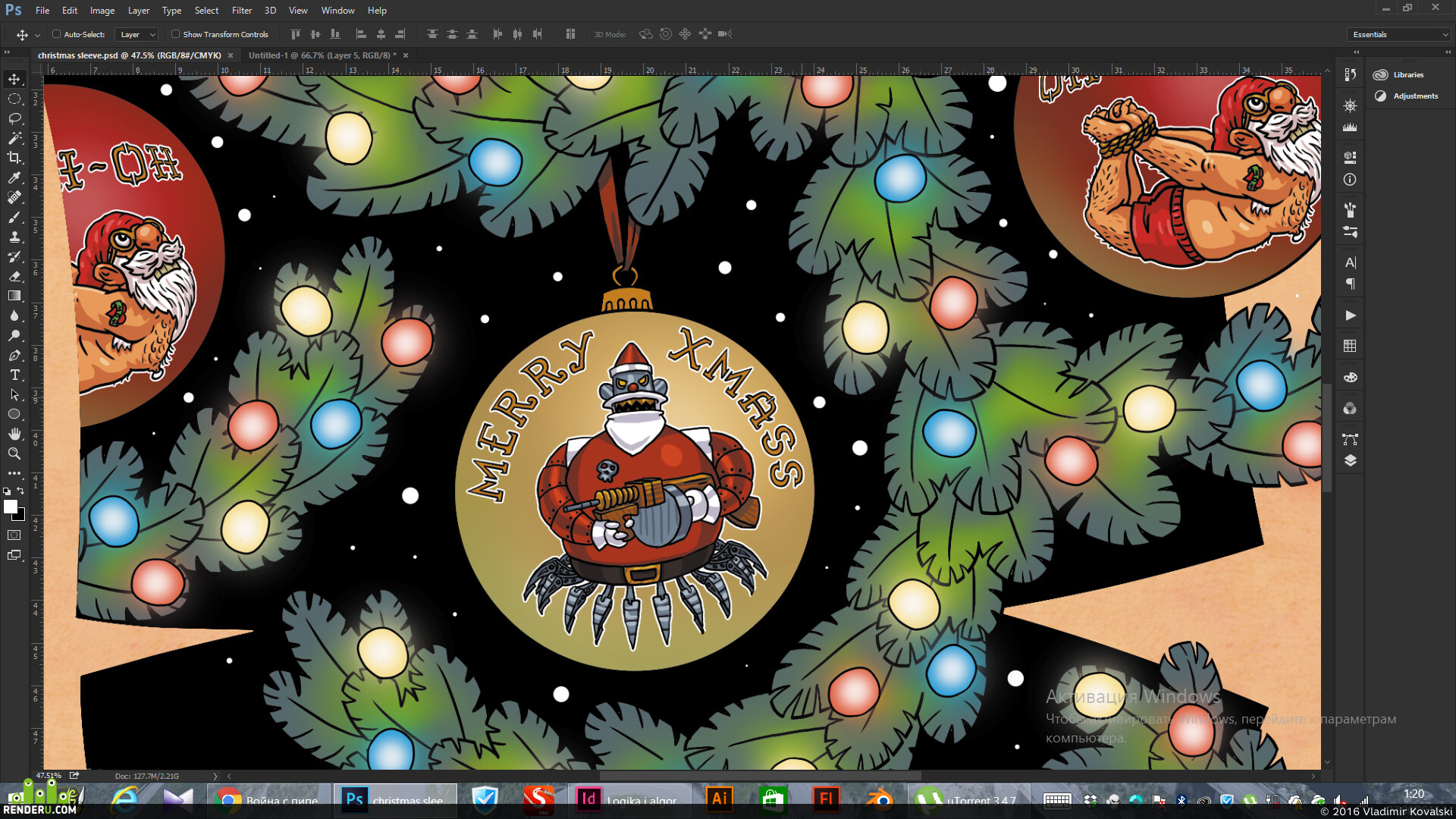Viewport: 1456px width, 819px height.
Task: Expand the collapsed tools panel arrows
Action: [x=7, y=52]
